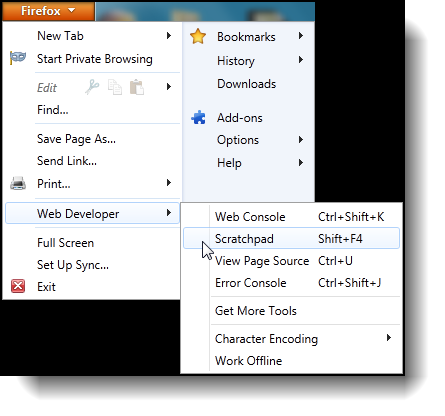The image size is (445, 416).
Task: Expand the New Tab submenu arrow
Action: pos(169,35)
